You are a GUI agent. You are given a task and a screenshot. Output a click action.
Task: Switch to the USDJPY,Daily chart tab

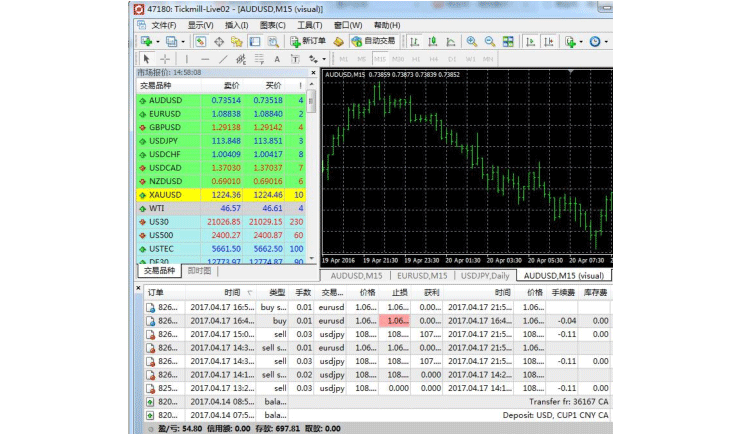pos(485,275)
